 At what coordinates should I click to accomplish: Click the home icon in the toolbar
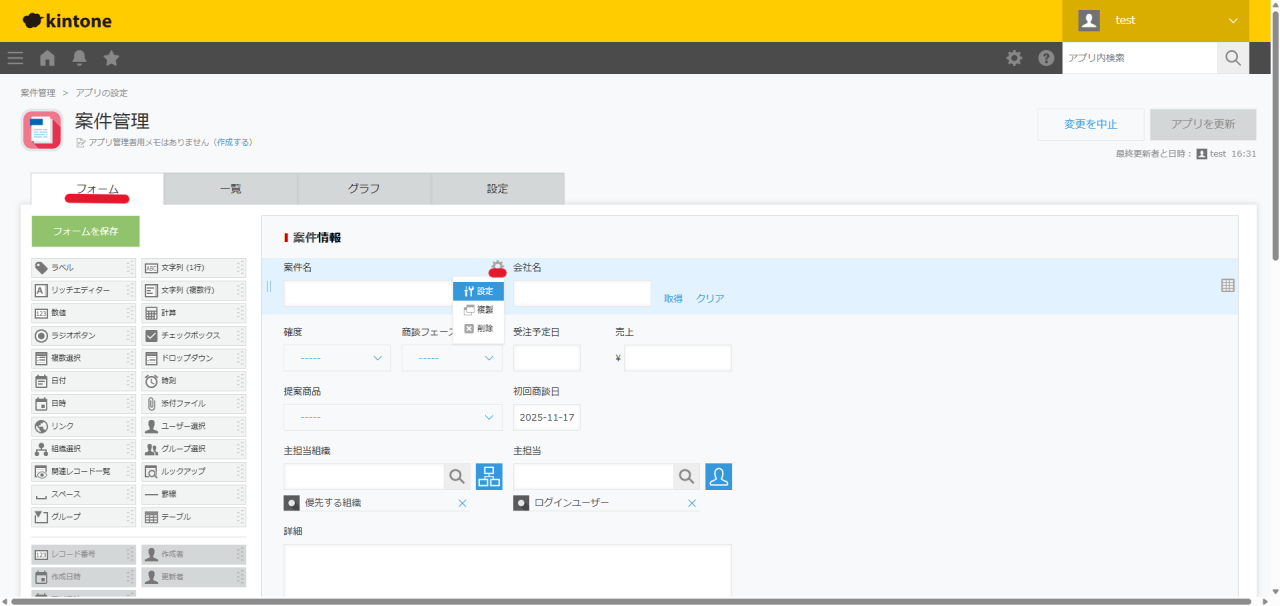point(47,58)
